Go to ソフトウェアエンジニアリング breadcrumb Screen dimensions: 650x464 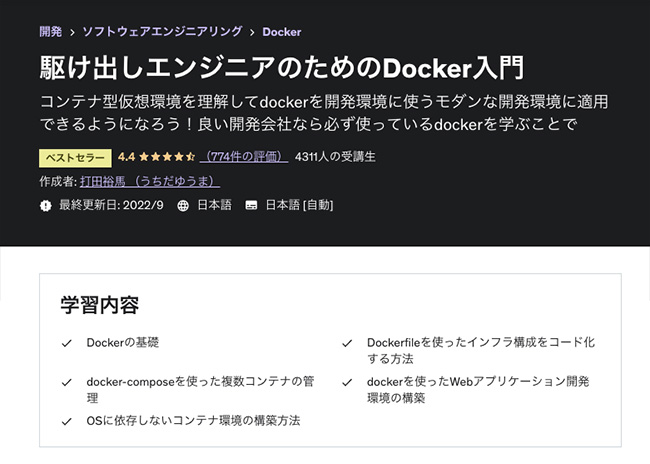(160, 32)
